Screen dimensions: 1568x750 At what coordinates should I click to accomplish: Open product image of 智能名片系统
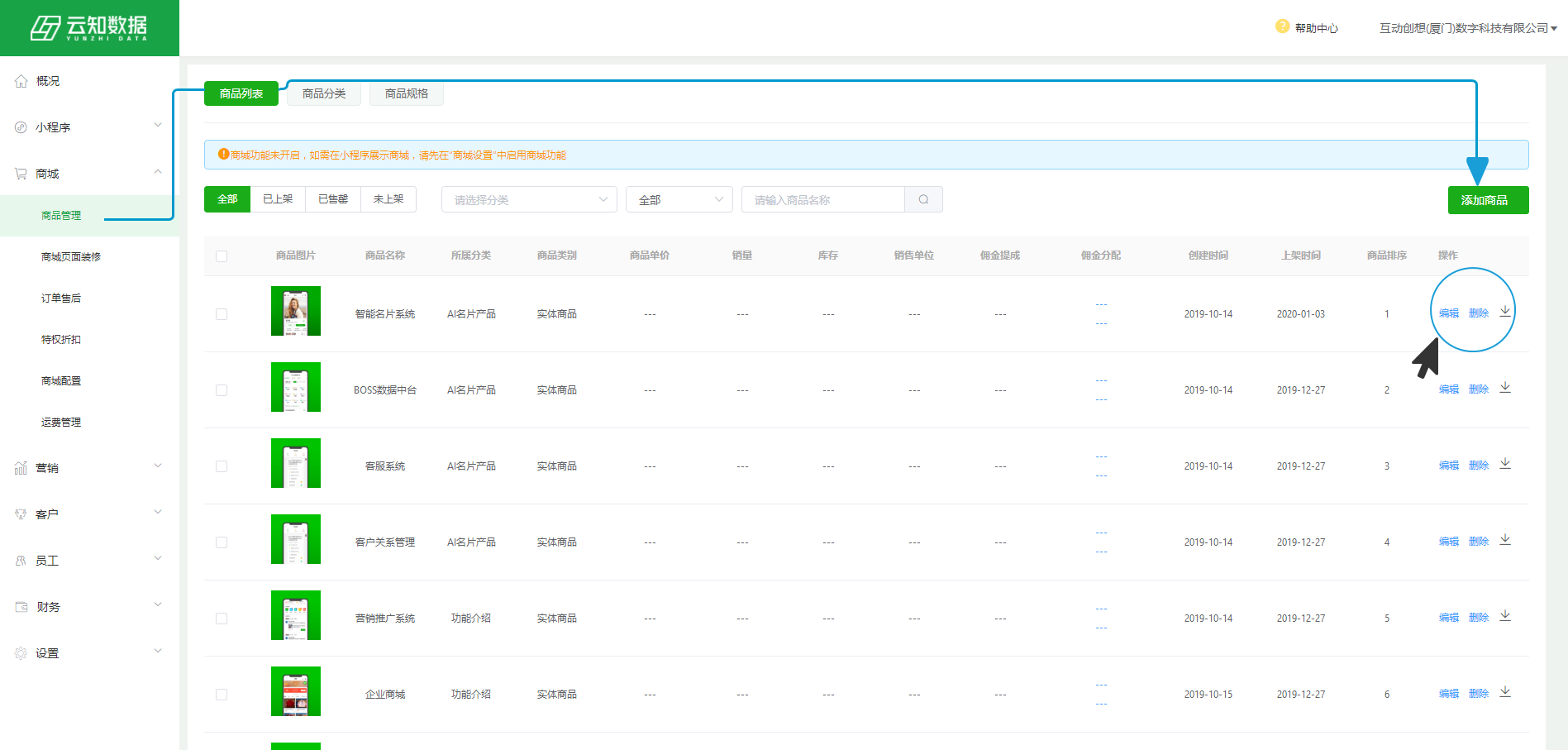[296, 311]
